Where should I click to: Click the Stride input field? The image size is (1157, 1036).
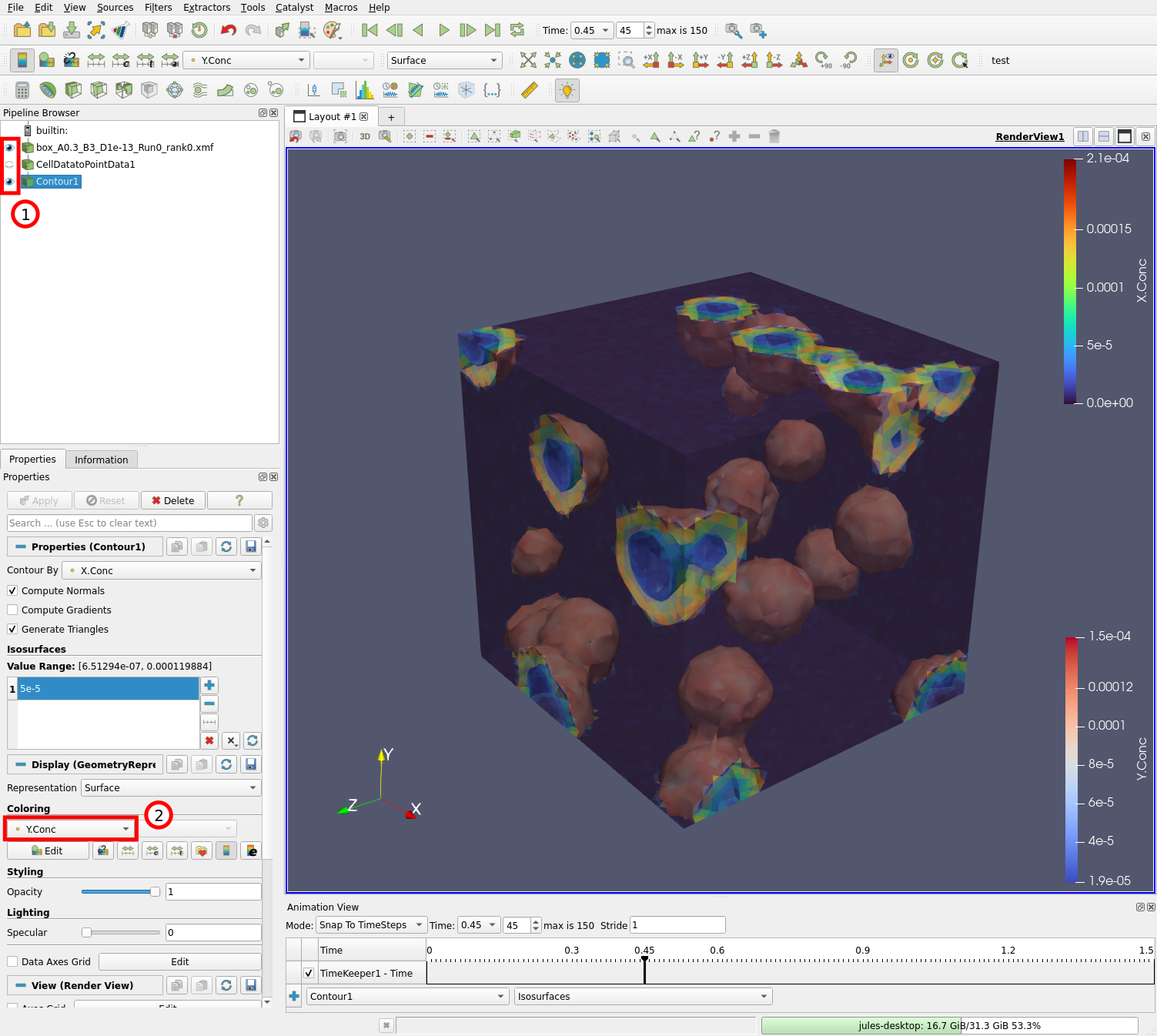[x=677, y=924]
